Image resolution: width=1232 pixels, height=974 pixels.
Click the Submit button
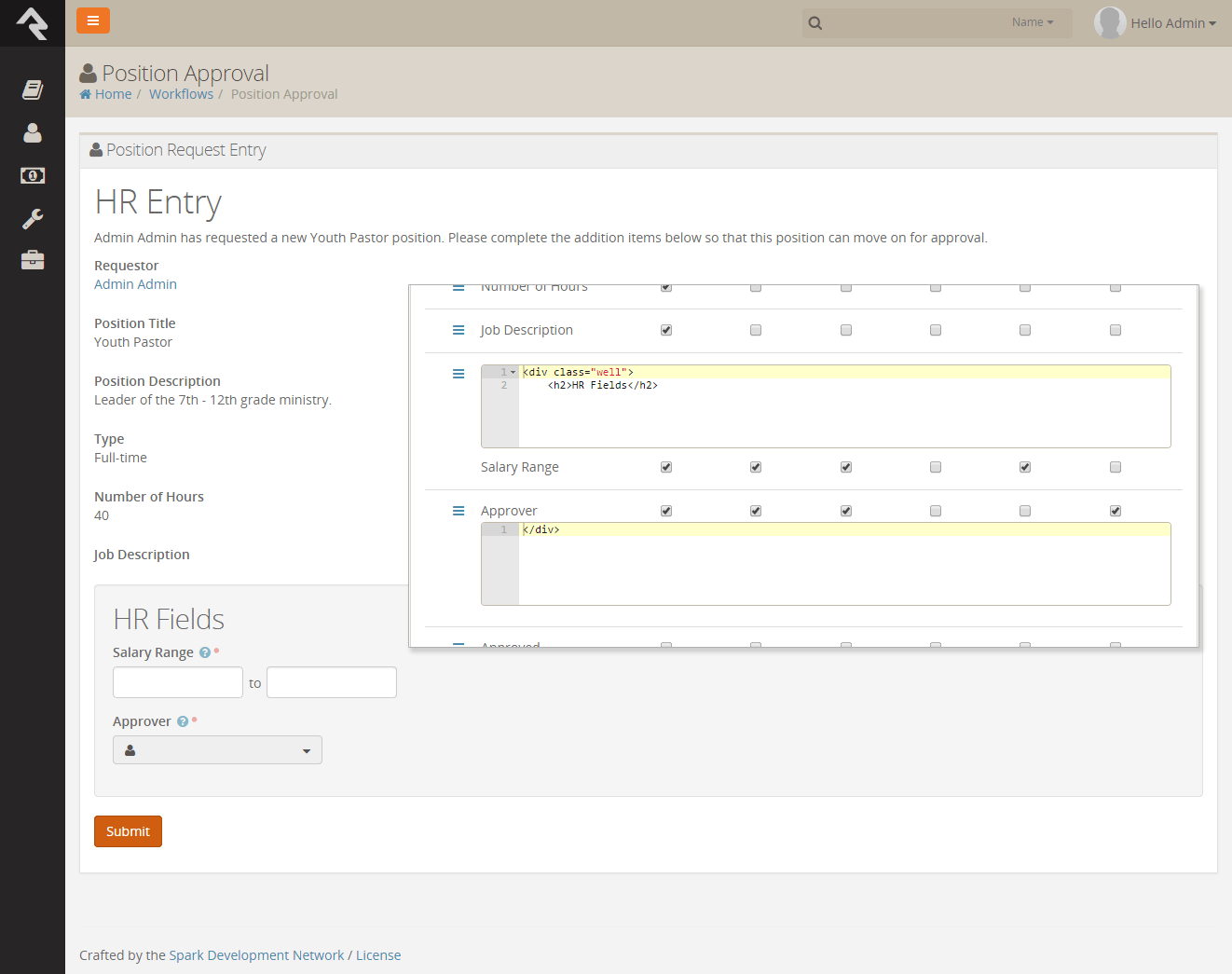128,831
